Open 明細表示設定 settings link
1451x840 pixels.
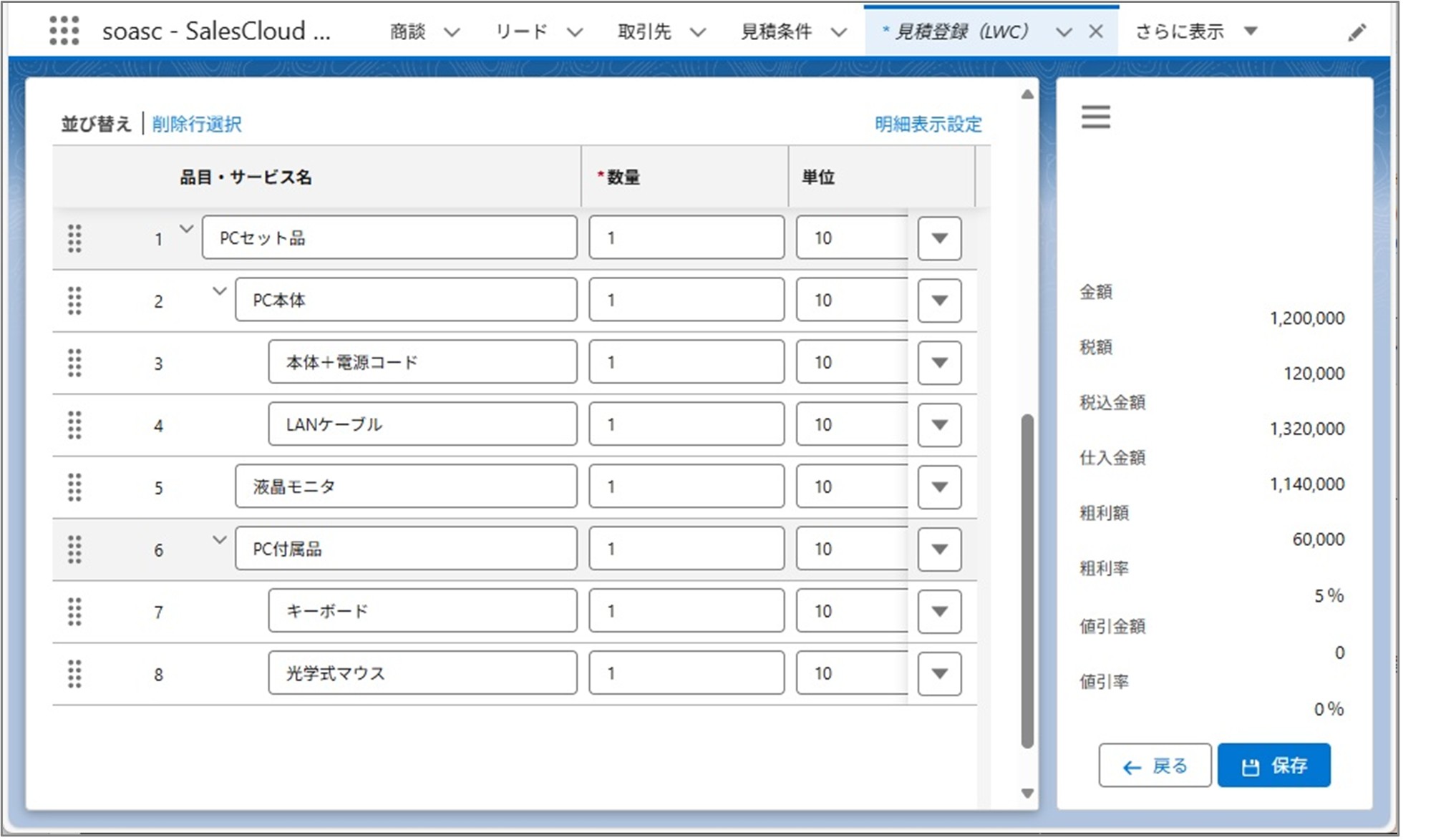pos(927,124)
